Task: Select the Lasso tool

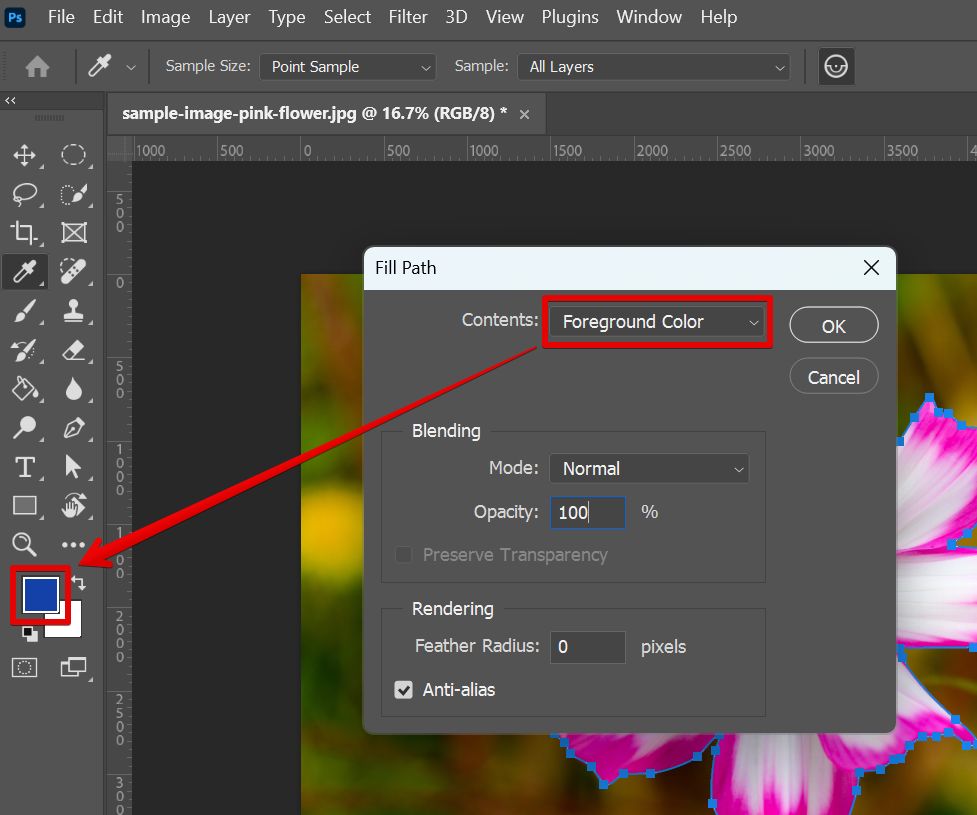Action: coord(24,194)
